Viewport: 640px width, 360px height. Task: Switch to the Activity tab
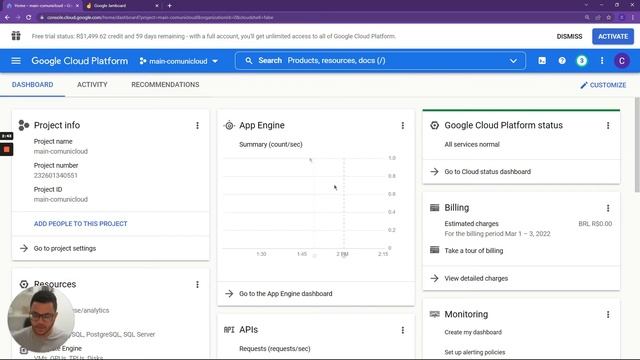coord(92,84)
